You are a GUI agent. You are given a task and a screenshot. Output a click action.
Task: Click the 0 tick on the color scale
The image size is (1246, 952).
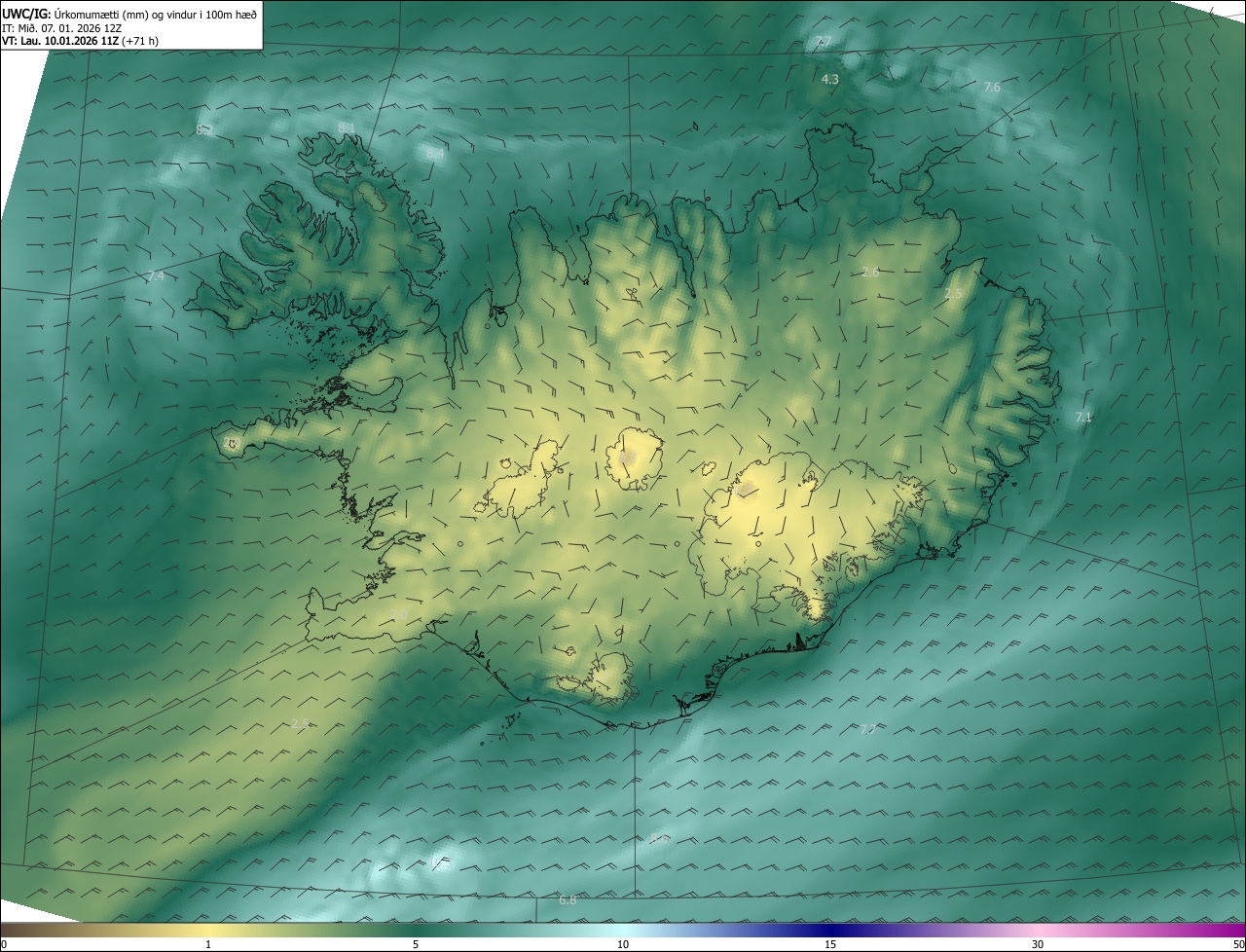click(4, 944)
